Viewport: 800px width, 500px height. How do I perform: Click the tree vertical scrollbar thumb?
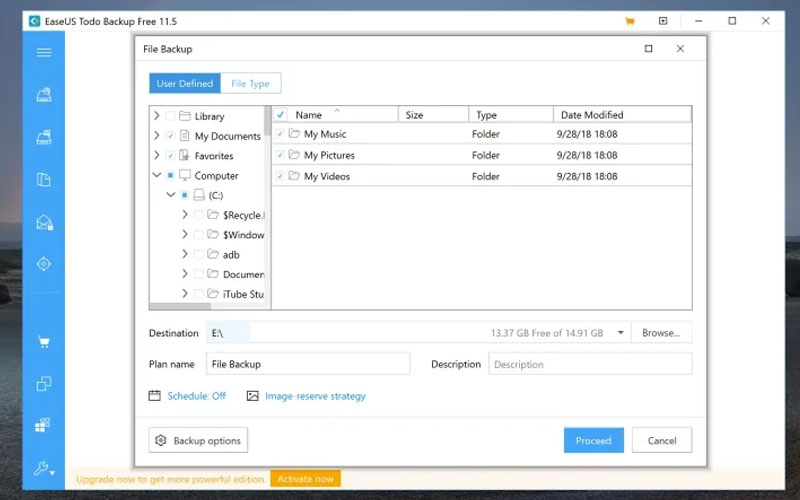(267, 121)
